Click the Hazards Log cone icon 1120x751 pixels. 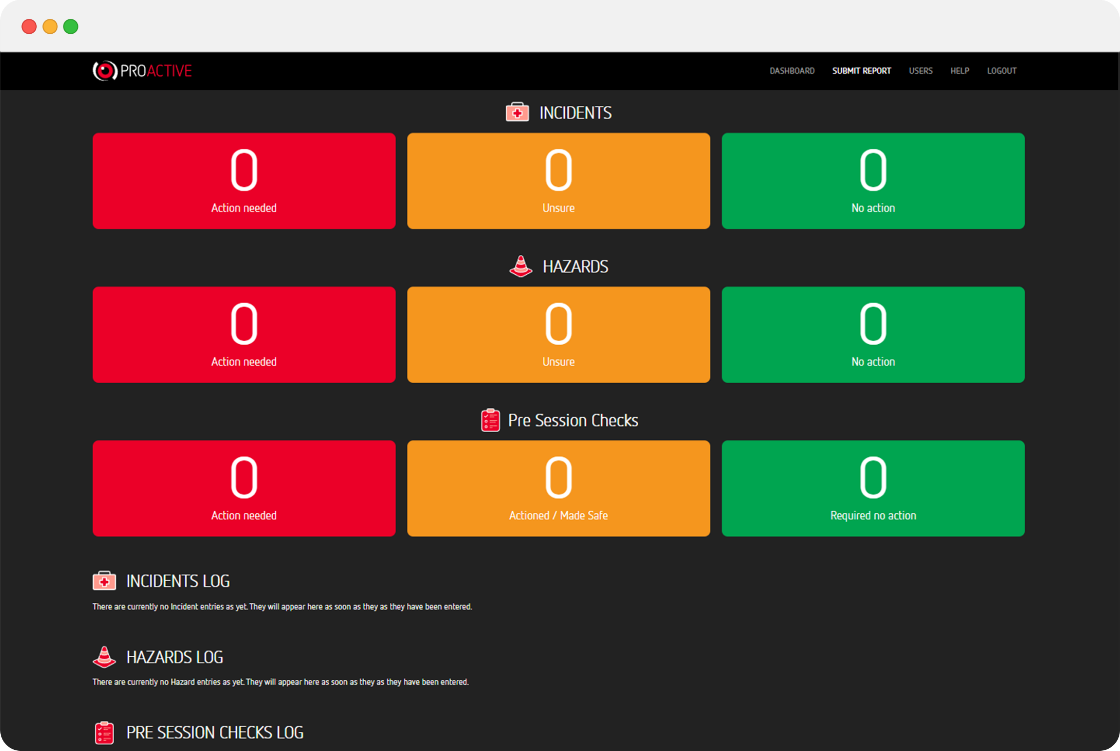click(x=104, y=656)
